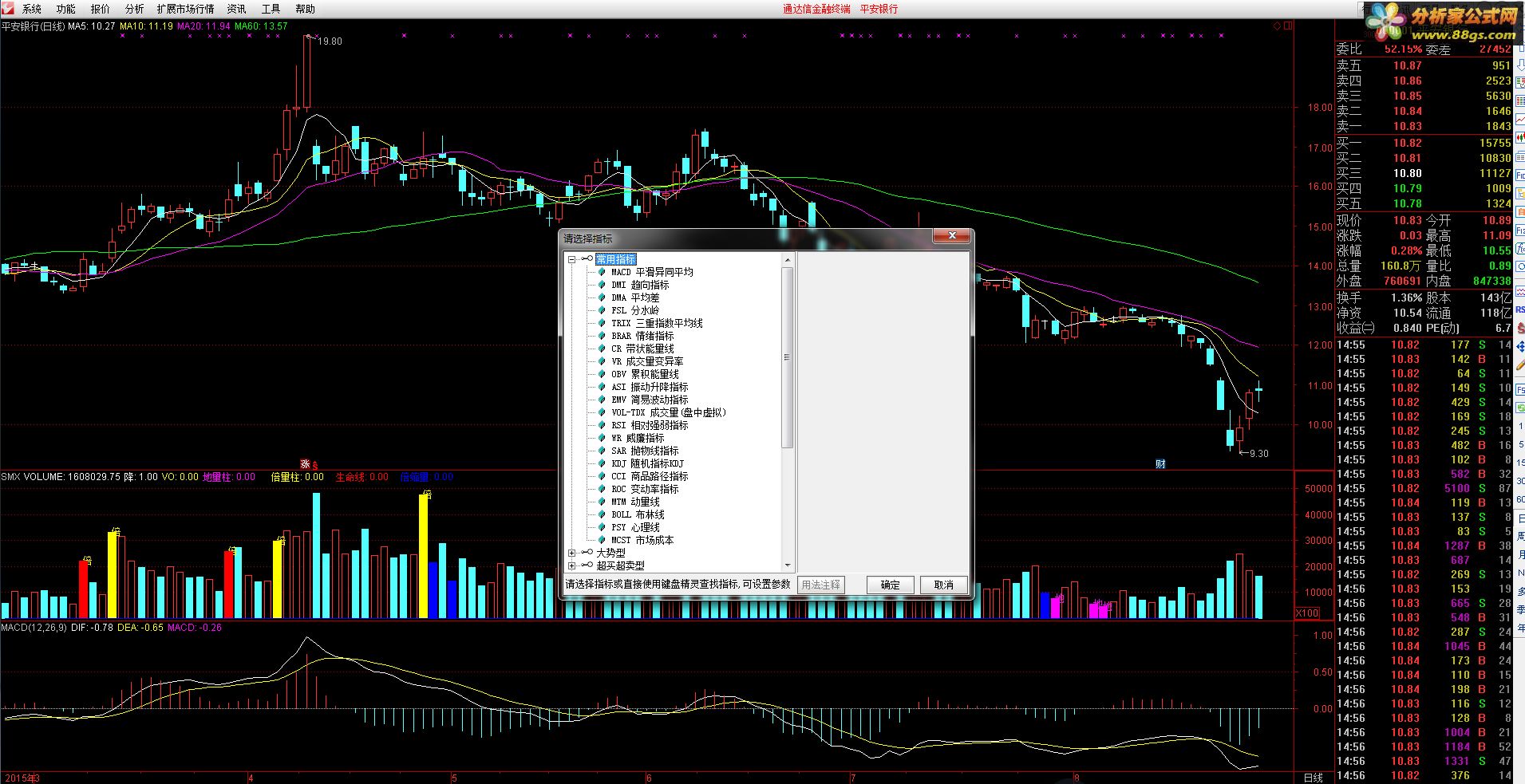Viewport: 1525px width, 784px height.
Task: Open the 报价 menu
Action: point(101,9)
